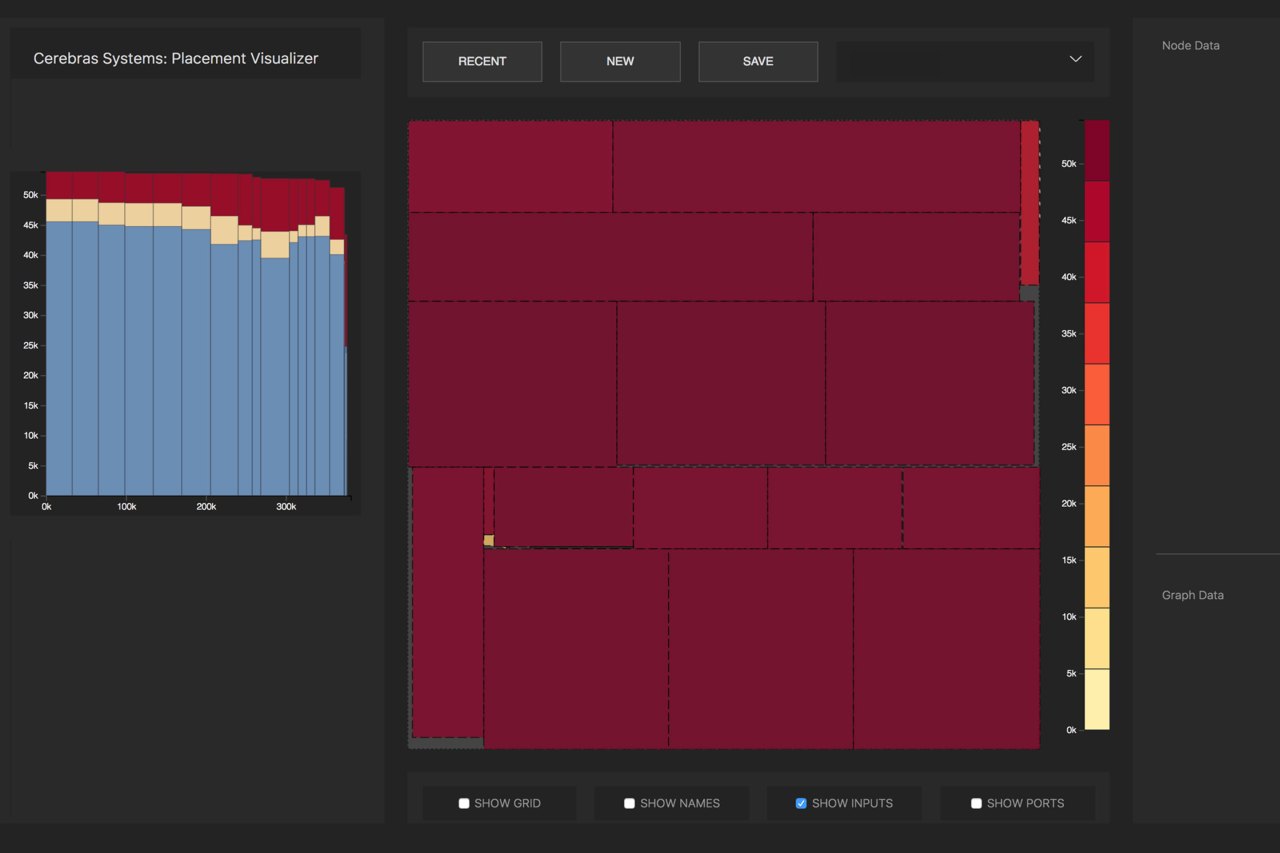Viewport: 1280px width, 853px height.
Task: Click the dropdown chevron next to SAVE
Action: point(1075,59)
